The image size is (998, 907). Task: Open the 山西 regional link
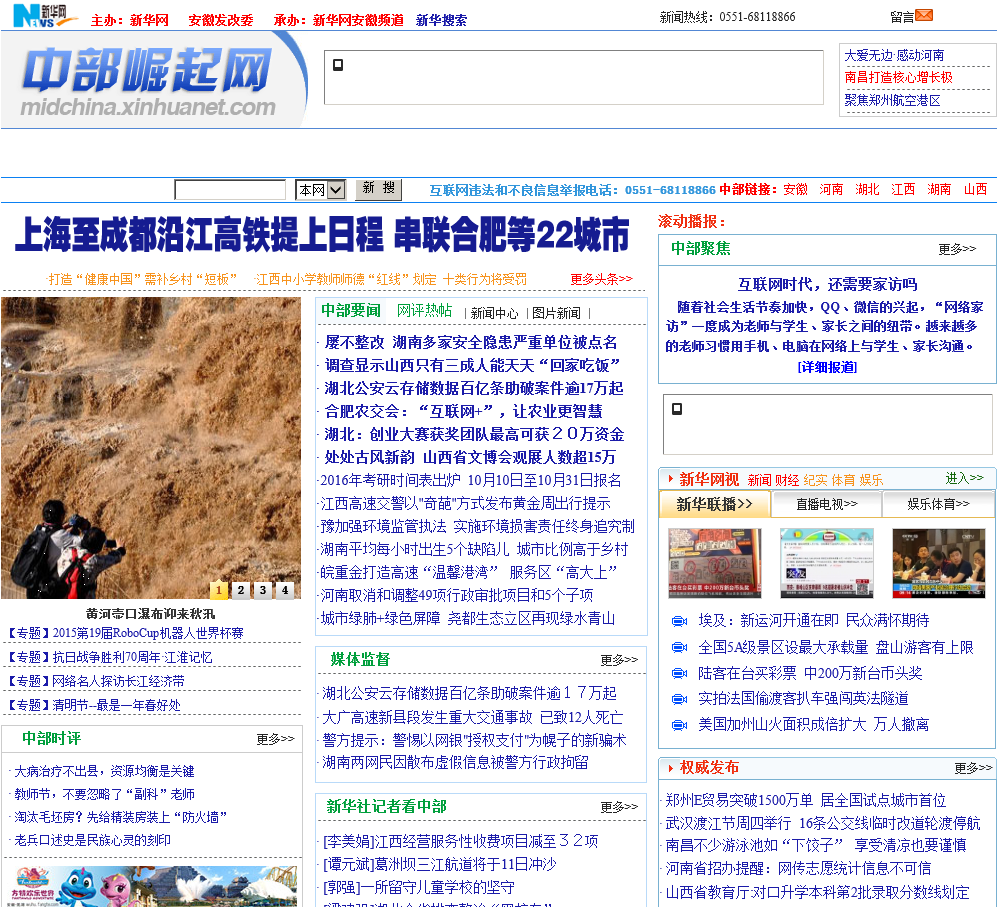pos(976,189)
